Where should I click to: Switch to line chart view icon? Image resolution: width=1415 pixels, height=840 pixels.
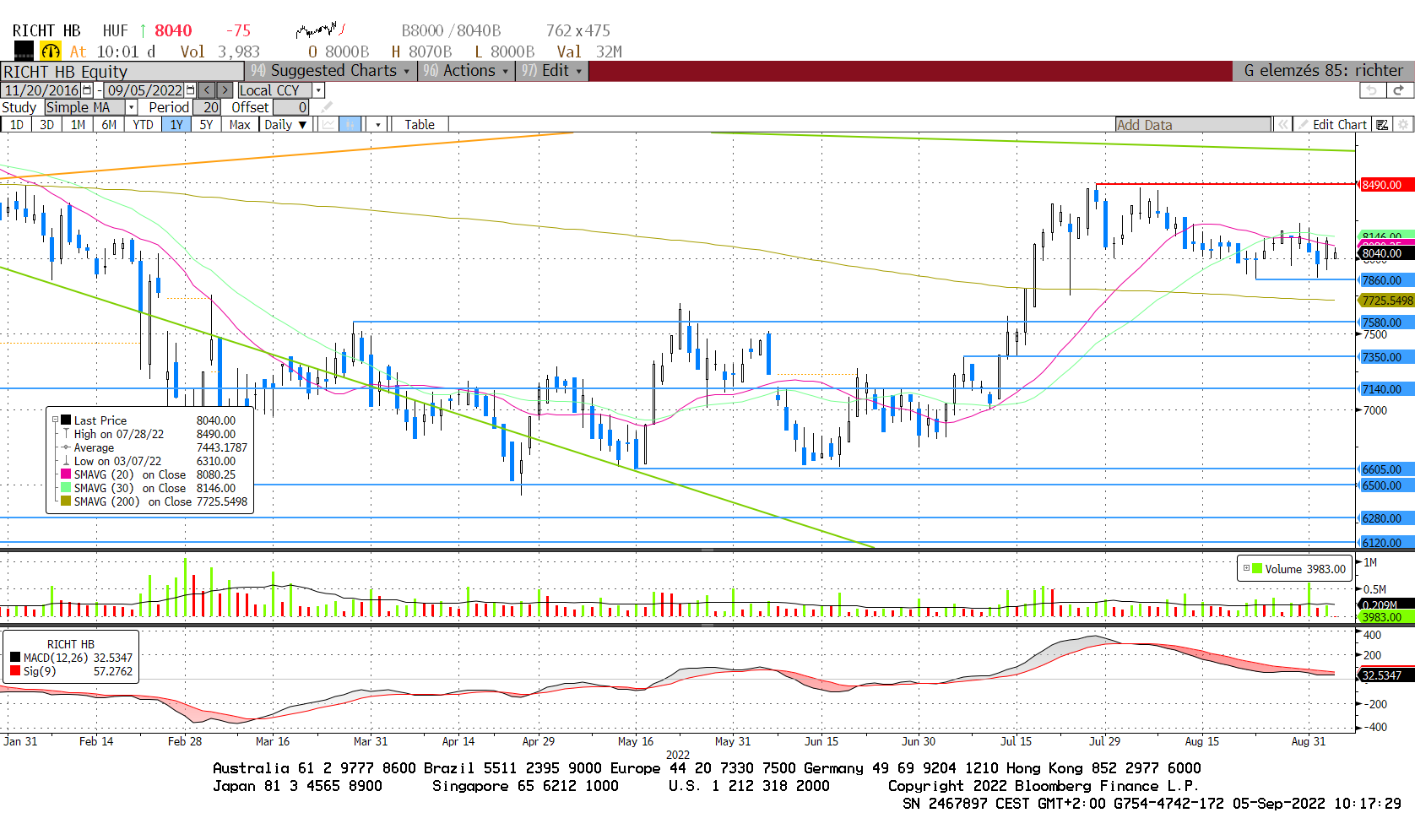[x=328, y=124]
